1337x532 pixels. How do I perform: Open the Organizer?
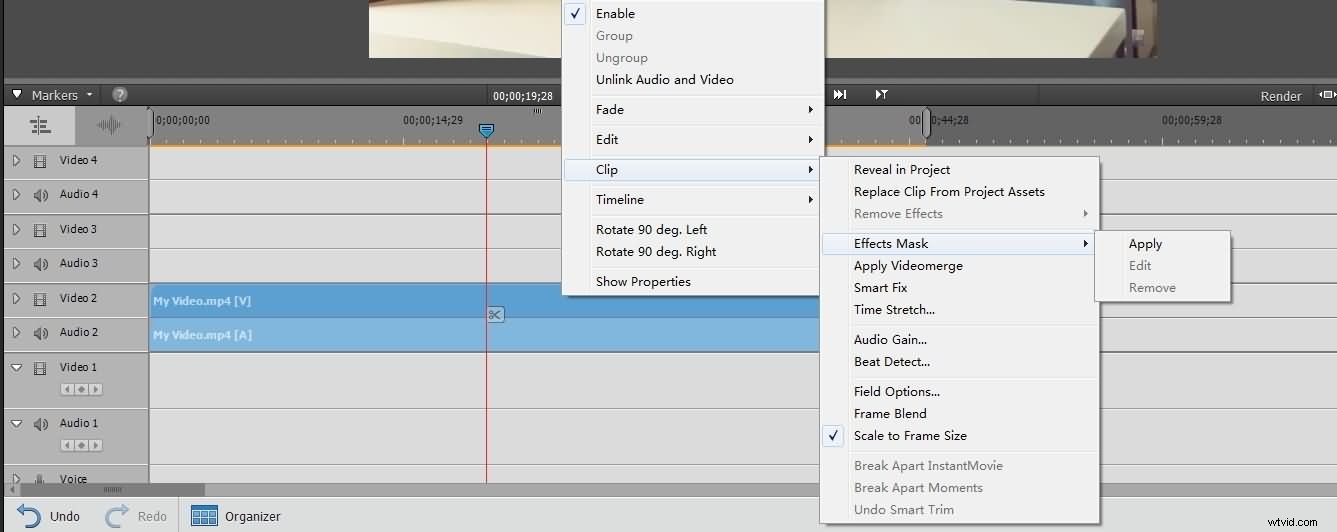pos(236,516)
